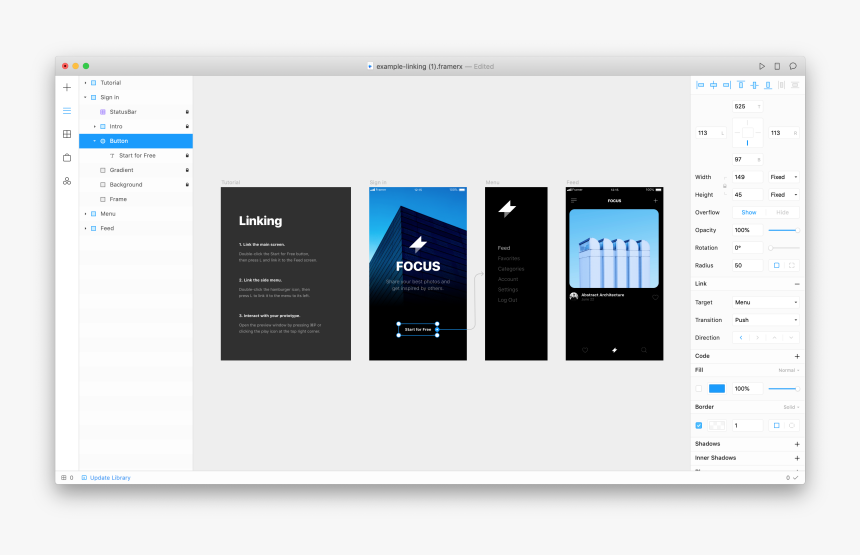
Task: Select uniform radius option
Action: [x=776, y=265]
